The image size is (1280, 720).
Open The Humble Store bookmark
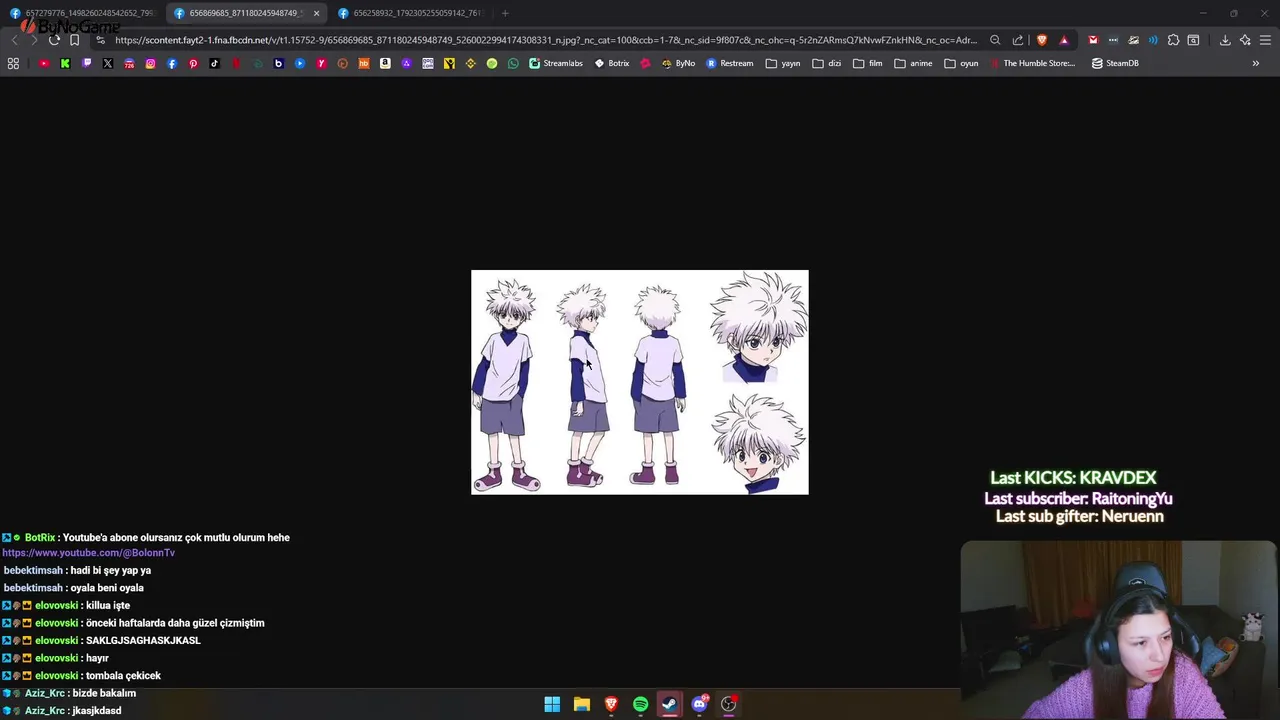[x=1032, y=63]
